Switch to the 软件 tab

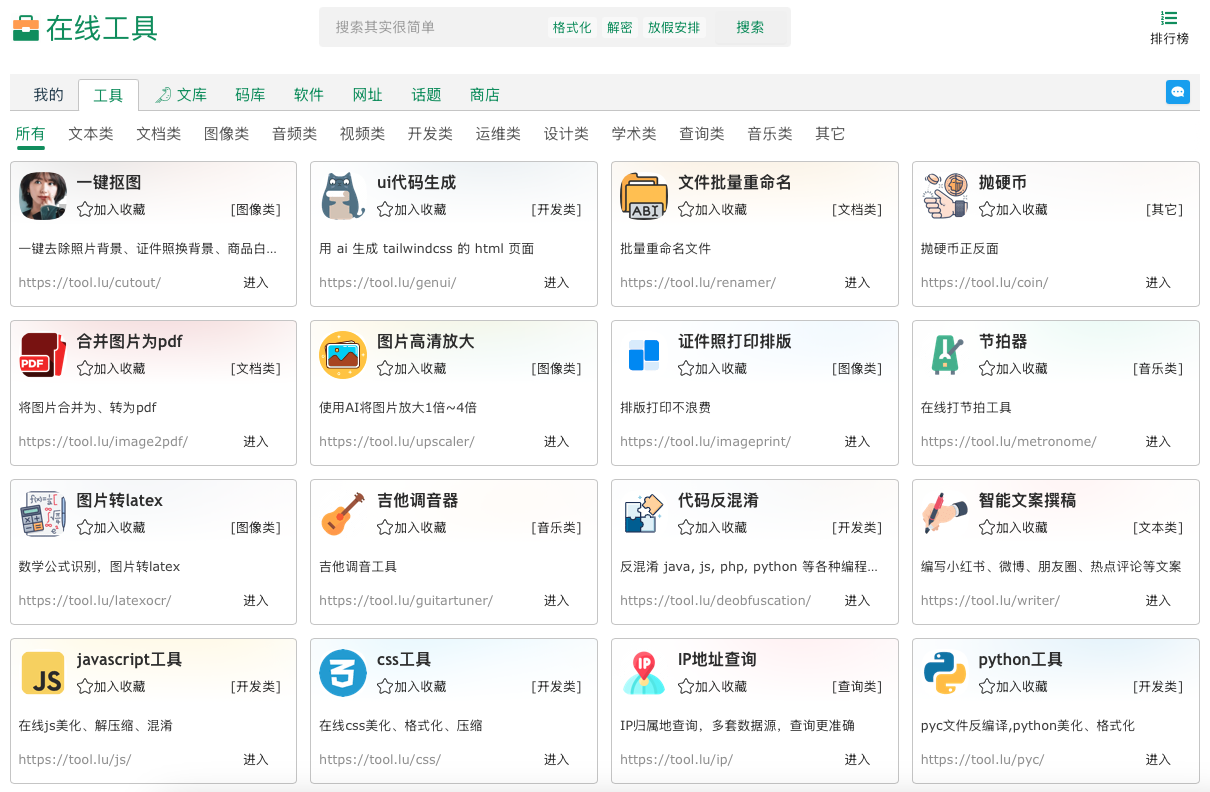tap(308, 95)
